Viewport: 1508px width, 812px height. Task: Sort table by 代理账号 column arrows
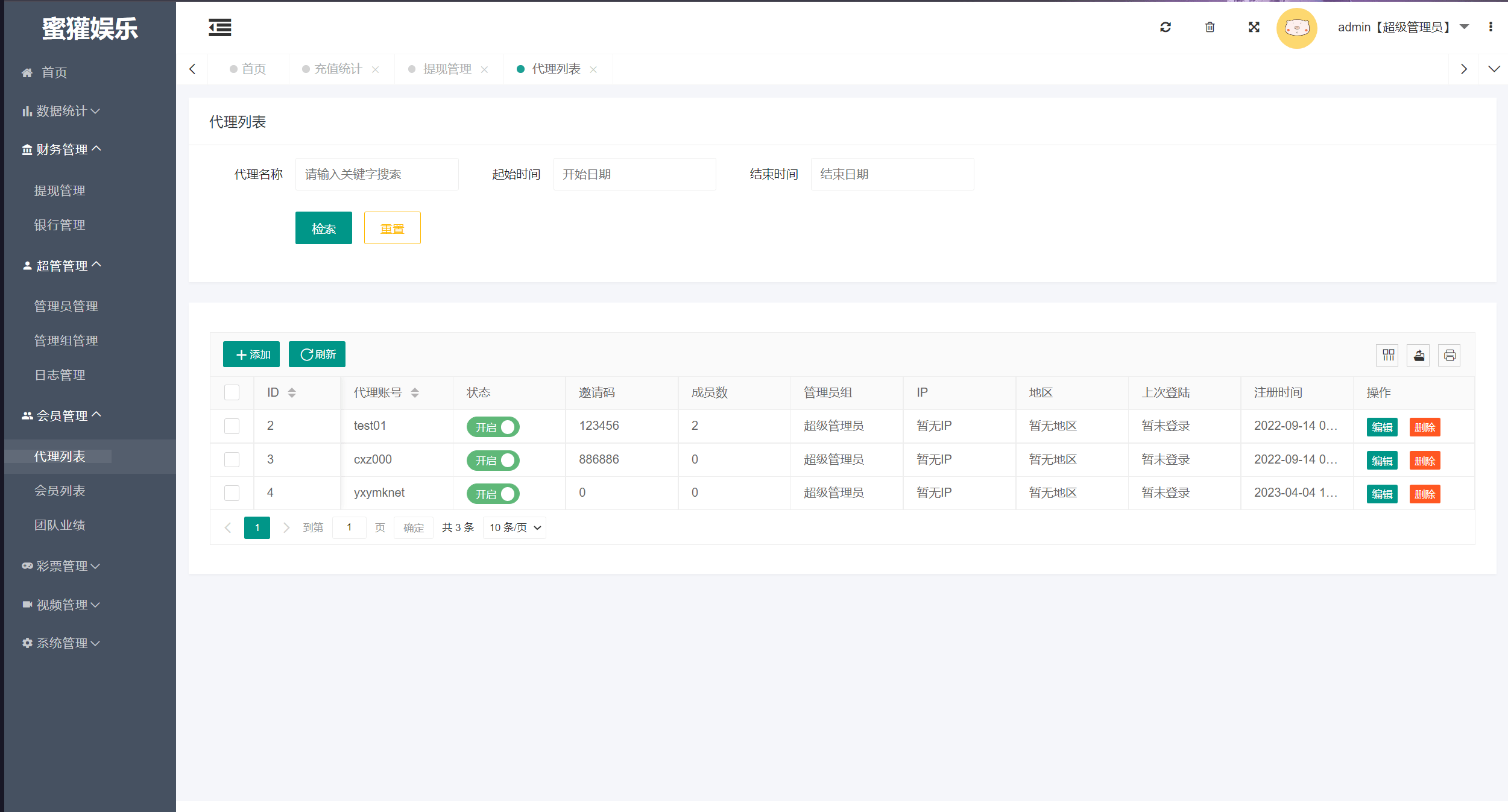click(415, 392)
